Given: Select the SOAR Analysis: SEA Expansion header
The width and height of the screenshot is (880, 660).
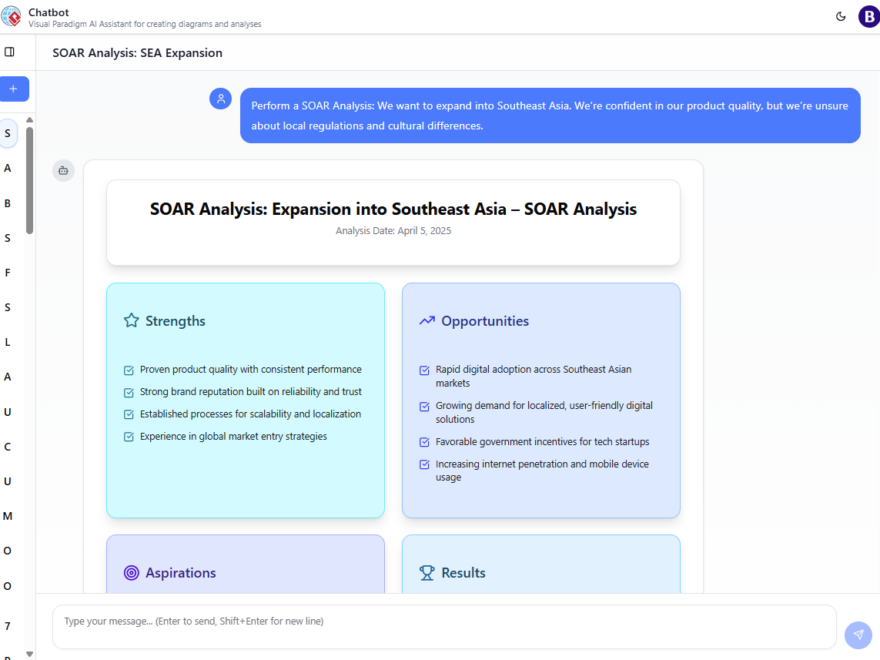Looking at the screenshot, I should (136, 52).
